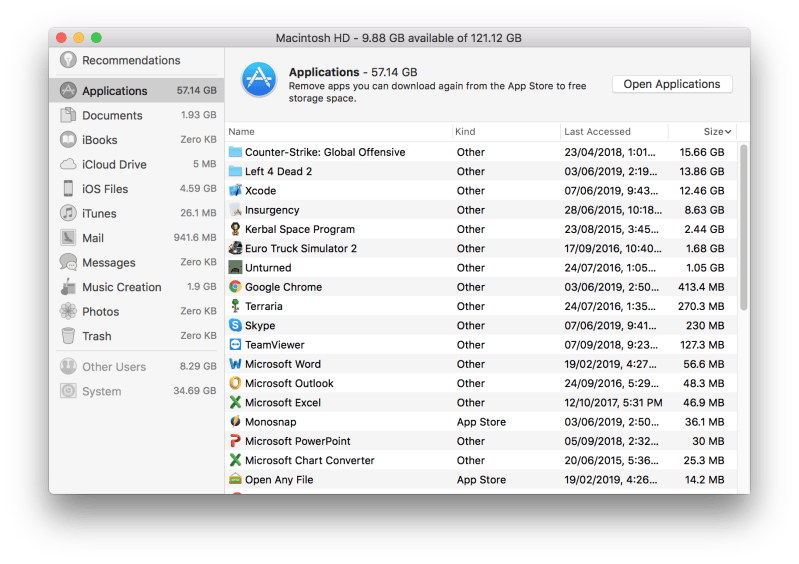Screen dimensions: 799x564
Task: Select Documents label in the sidebar
Action: (112, 116)
